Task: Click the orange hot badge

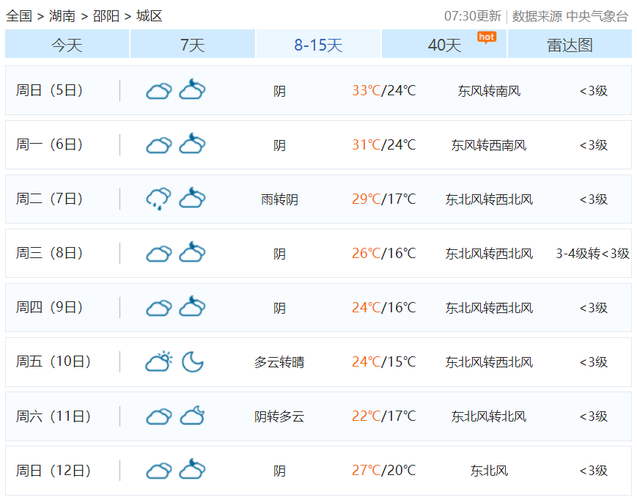Action: tap(487, 38)
